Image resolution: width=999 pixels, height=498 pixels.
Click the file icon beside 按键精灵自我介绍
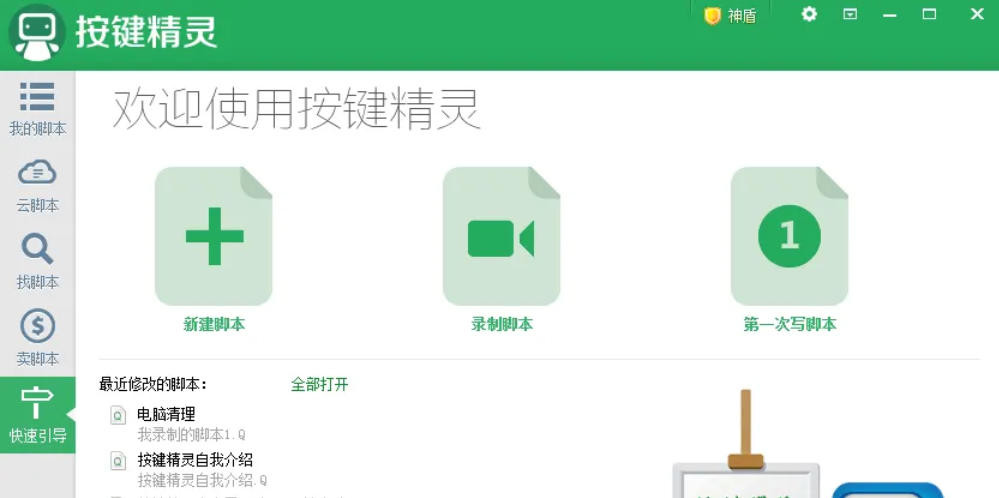pyautogui.click(x=118, y=461)
